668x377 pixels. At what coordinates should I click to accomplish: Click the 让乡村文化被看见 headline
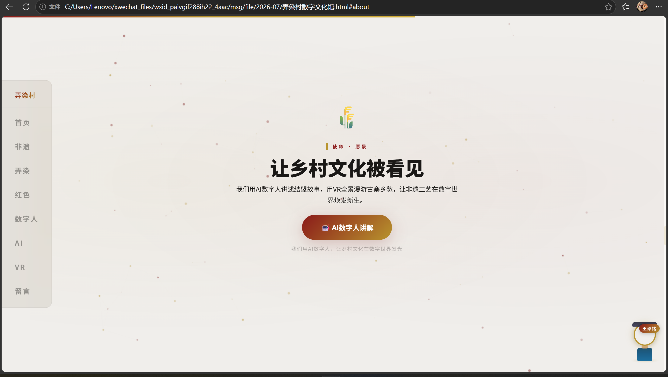[x=347, y=168]
